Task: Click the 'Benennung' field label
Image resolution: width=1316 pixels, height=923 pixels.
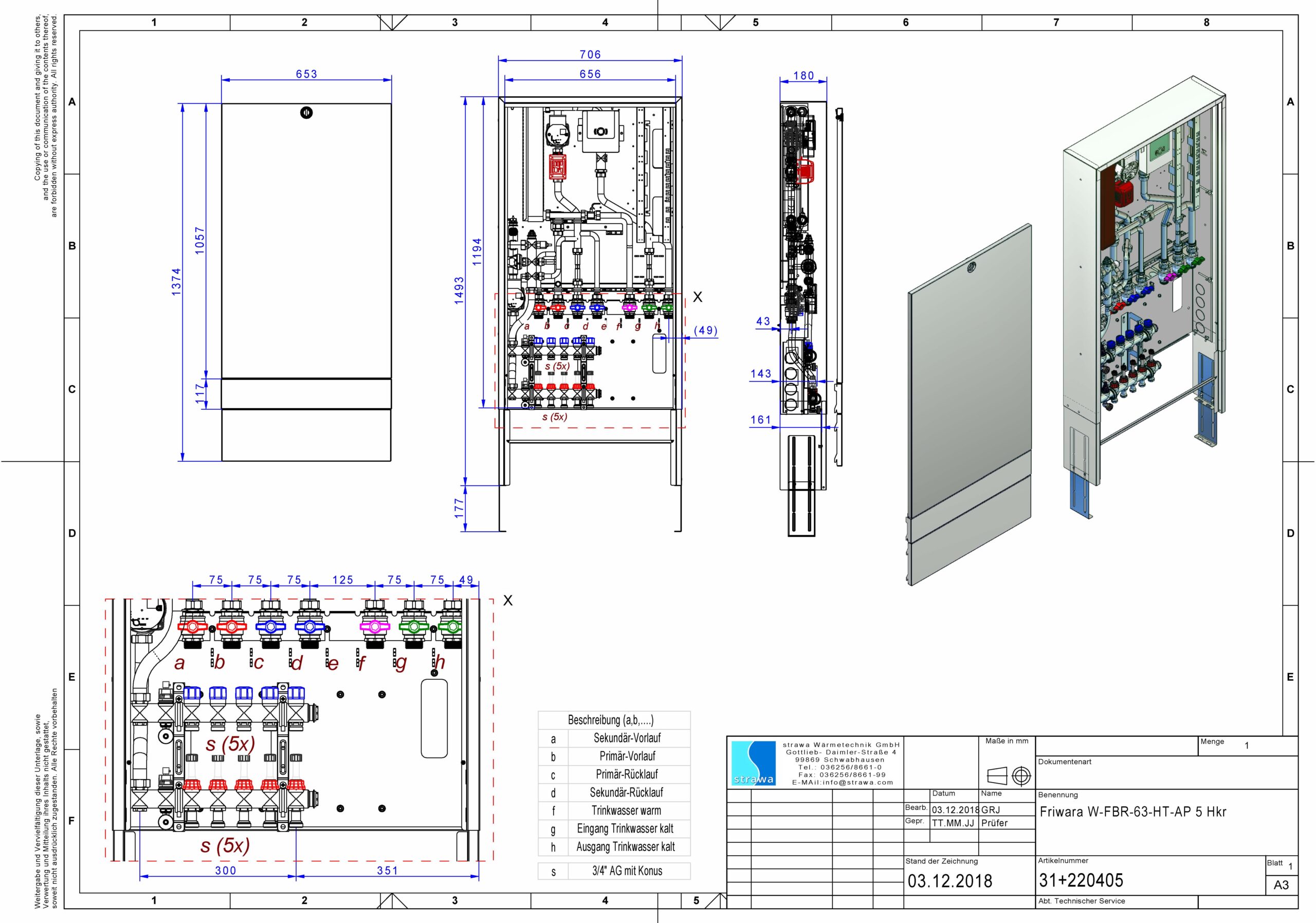Action: [1057, 795]
